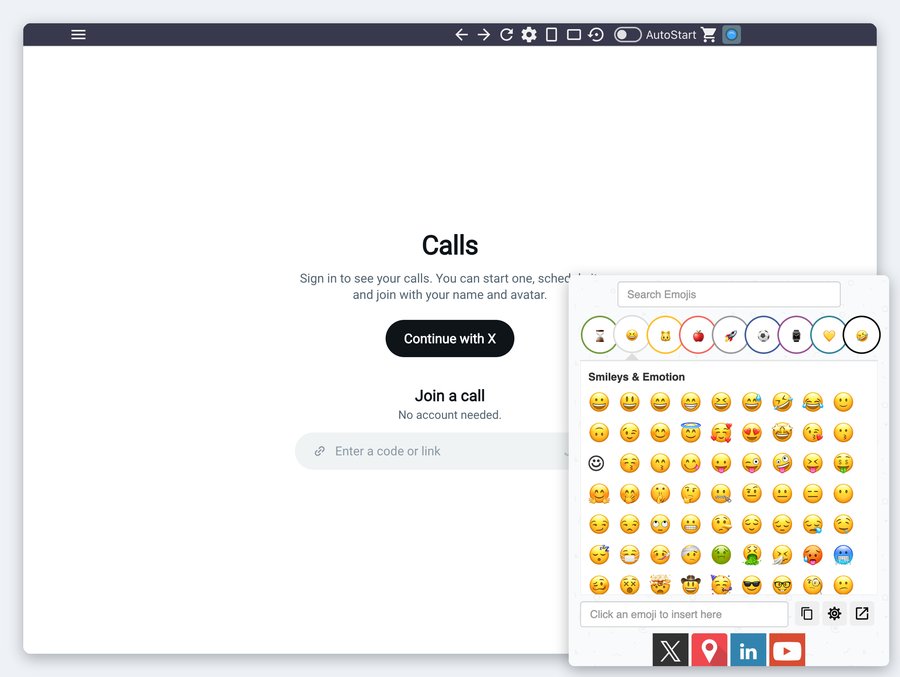Select the yellow heart symbols tab
This screenshot has height=677, width=900.
tap(829, 335)
